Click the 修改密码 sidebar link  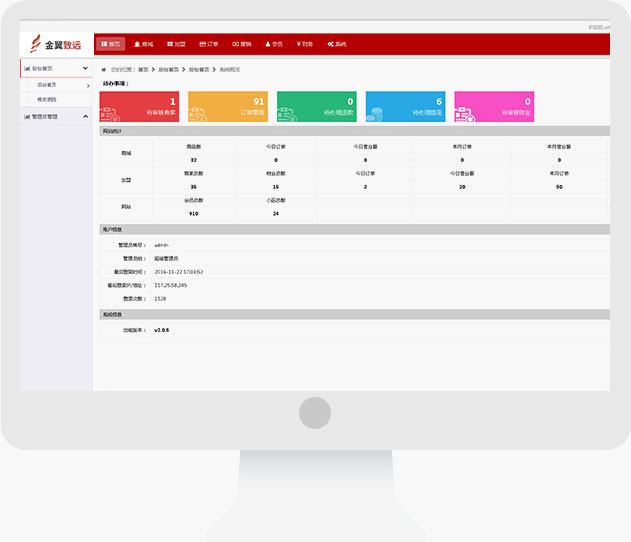pos(47,100)
